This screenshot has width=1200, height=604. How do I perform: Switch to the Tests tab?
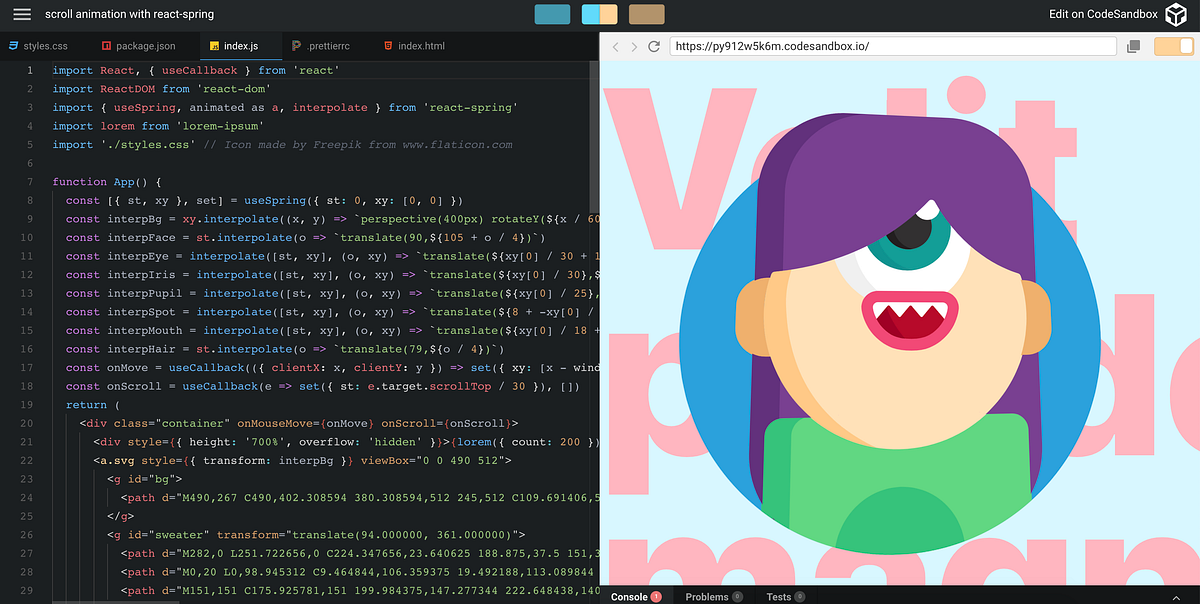click(x=783, y=596)
